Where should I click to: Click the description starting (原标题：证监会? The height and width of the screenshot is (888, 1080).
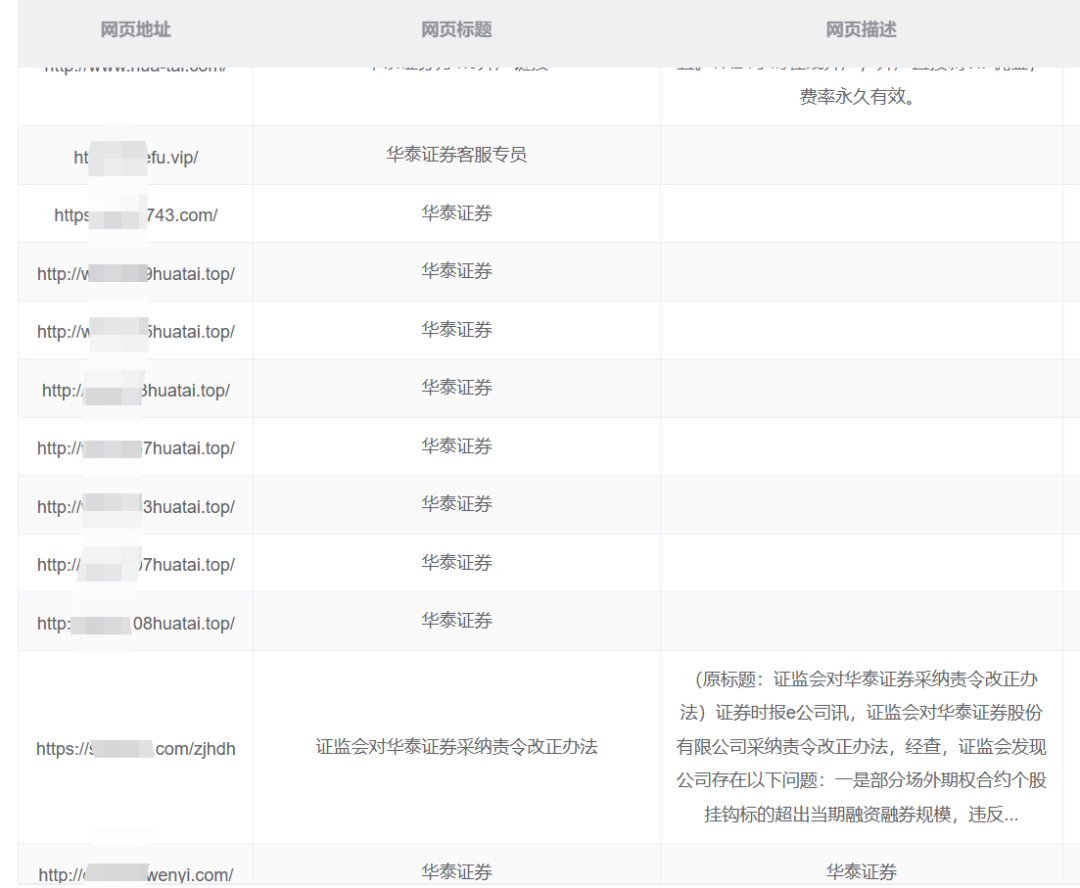(x=861, y=747)
